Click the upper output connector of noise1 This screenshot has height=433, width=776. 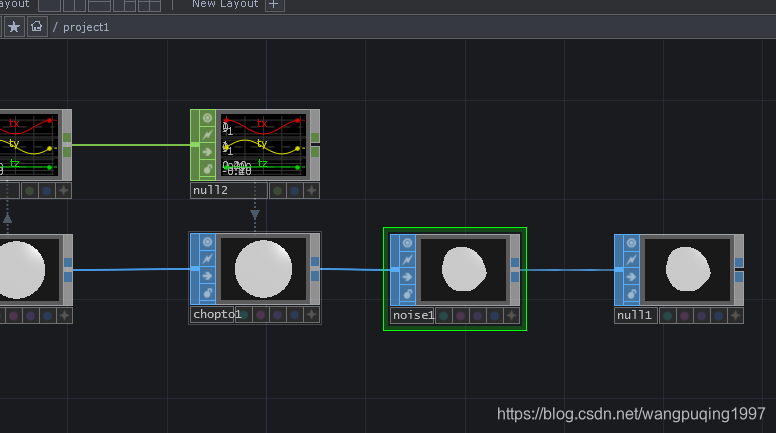coord(515,262)
